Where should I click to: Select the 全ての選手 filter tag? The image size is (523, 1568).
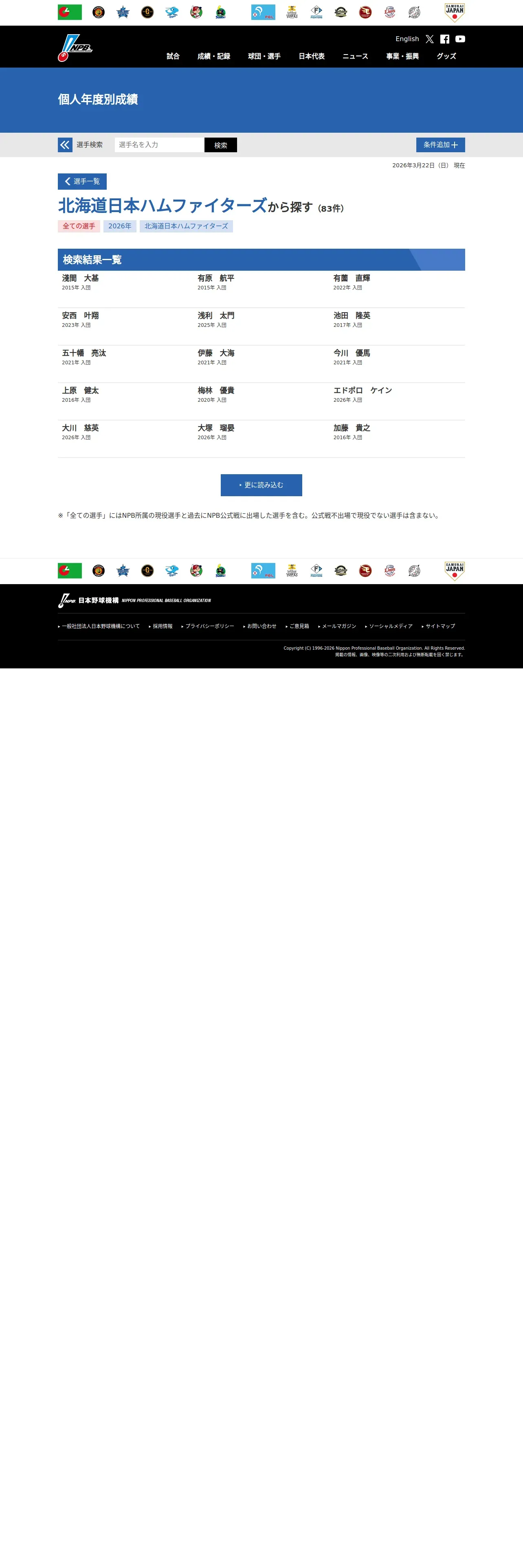point(79,226)
